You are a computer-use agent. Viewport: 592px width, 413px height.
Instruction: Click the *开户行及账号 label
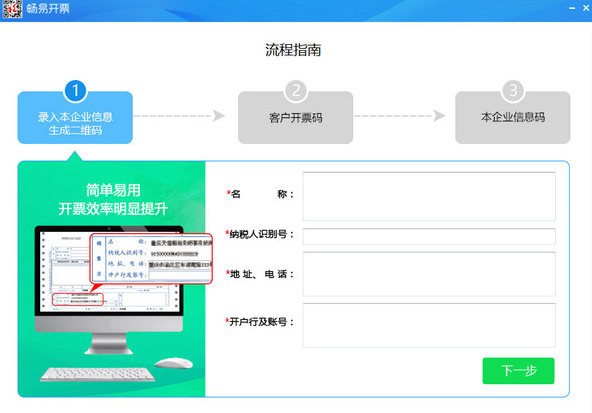point(259,322)
